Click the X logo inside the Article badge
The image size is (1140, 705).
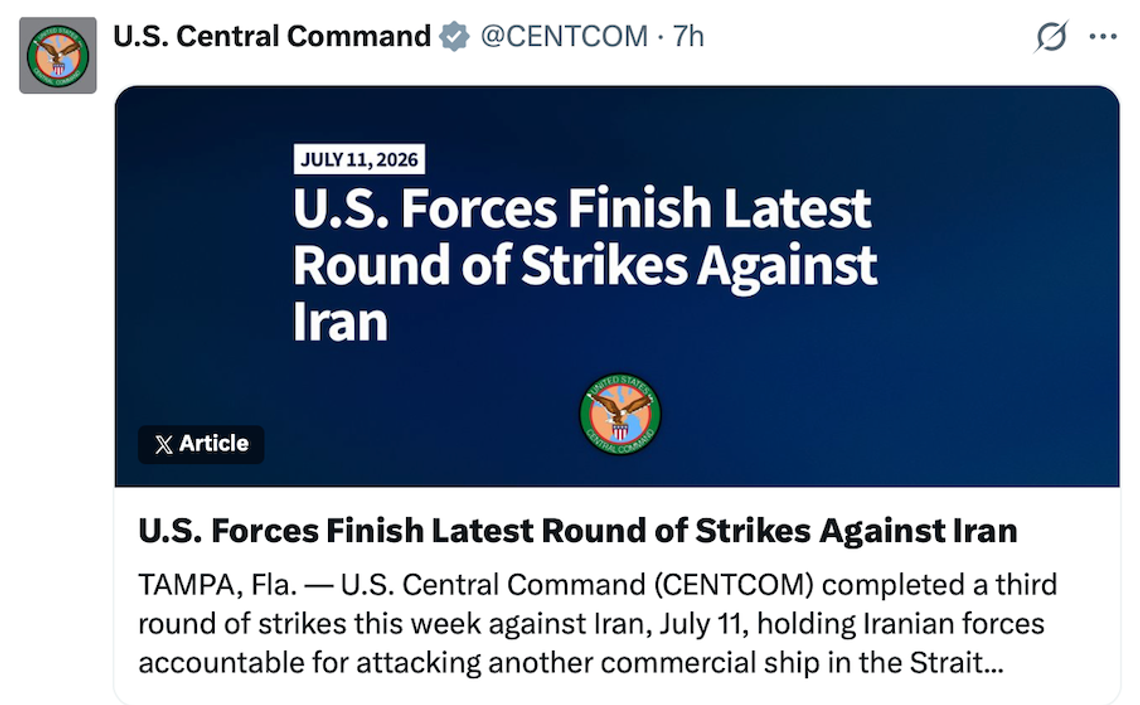tap(164, 444)
